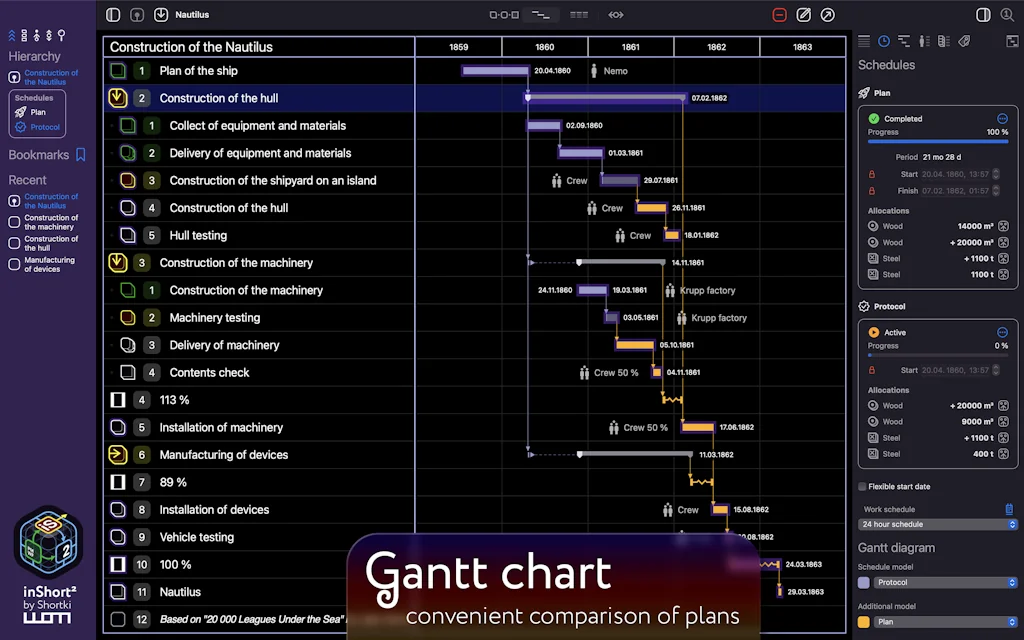Click the tag icon in inspector tabs

[x=964, y=41]
